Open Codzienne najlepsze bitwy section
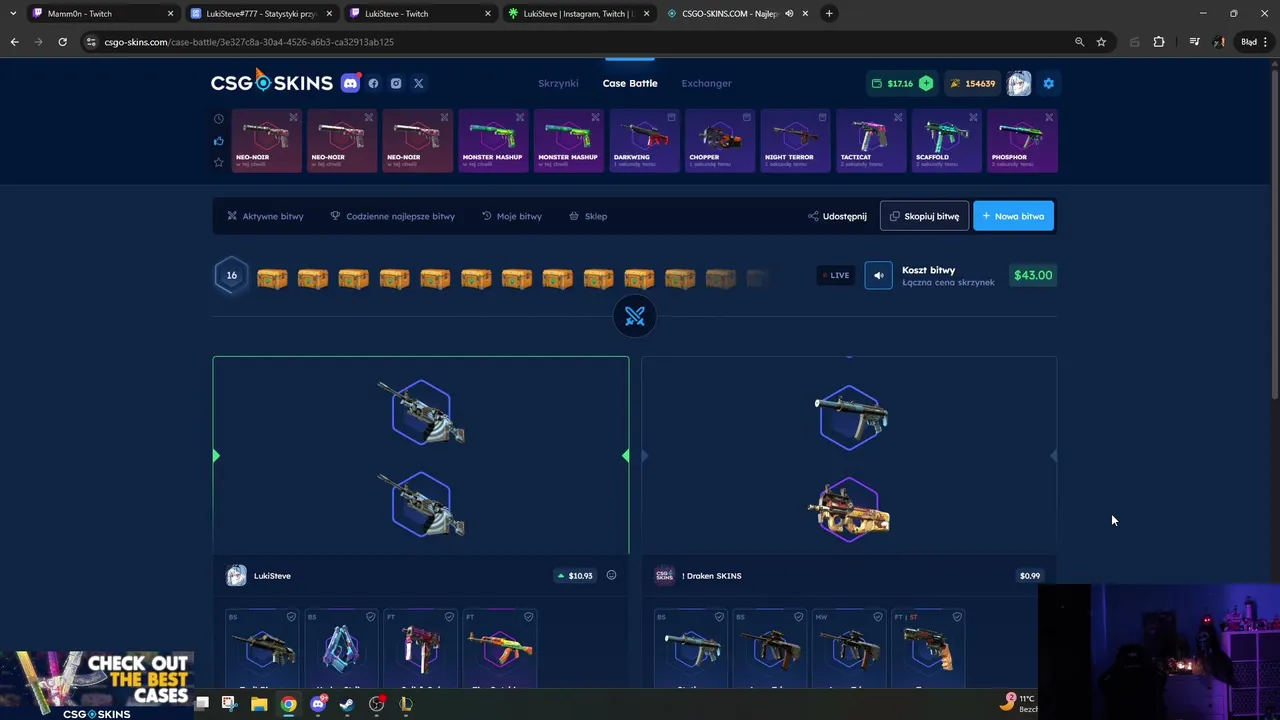This screenshot has height=720, width=1280. pos(392,216)
